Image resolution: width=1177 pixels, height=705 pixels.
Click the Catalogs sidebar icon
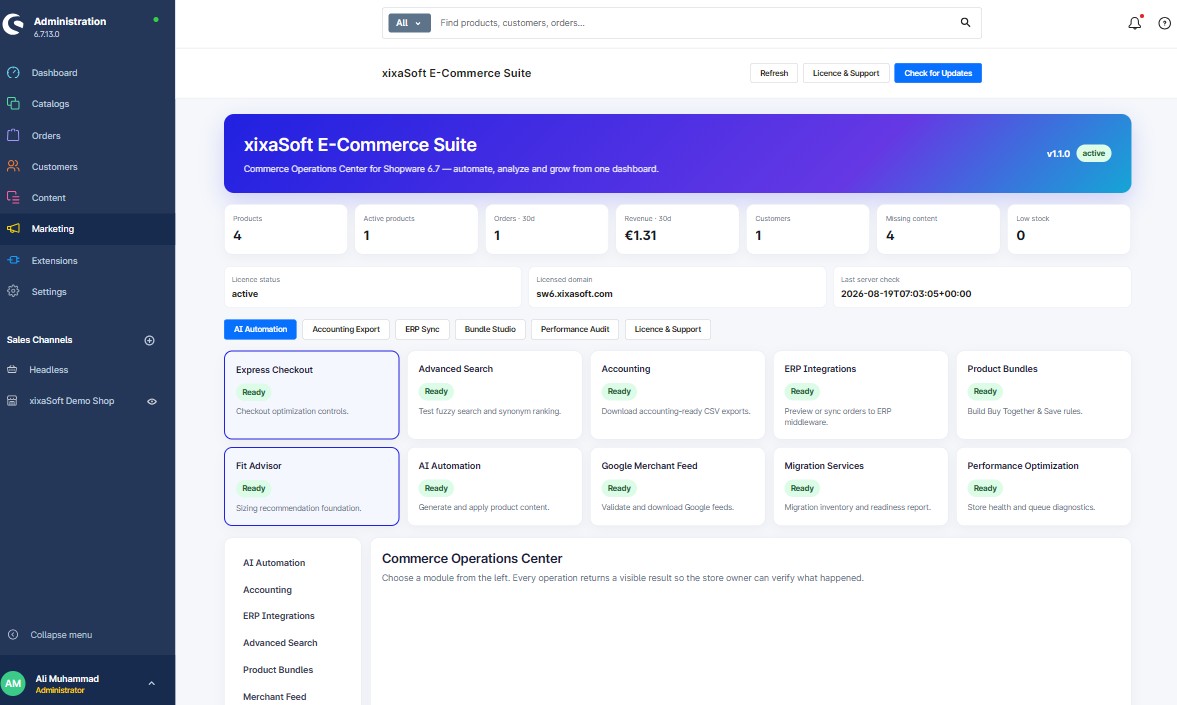click(13, 104)
